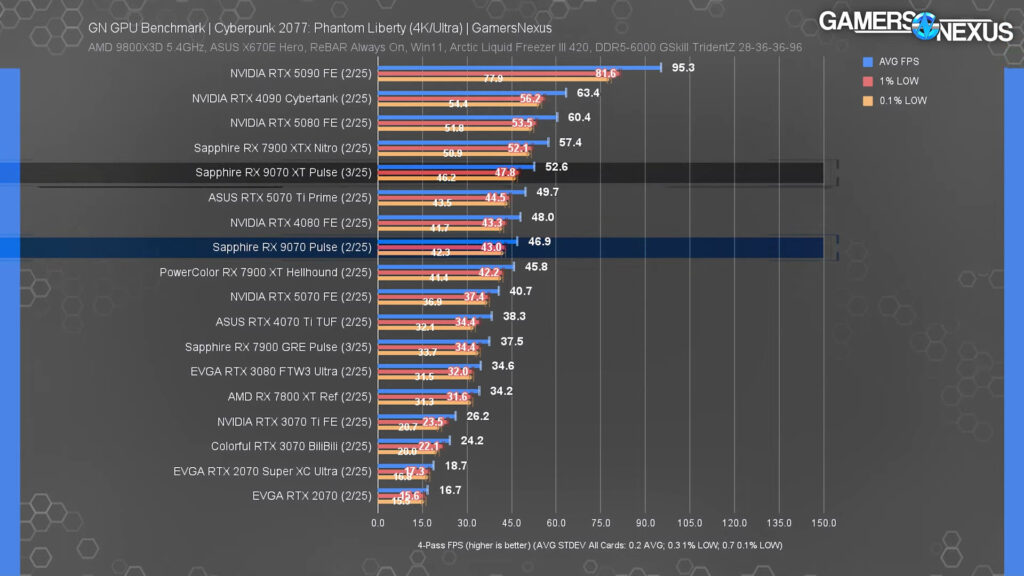Click the 4-Pass FPS axis caption
This screenshot has width=1024, height=576.
tap(600, 545)
